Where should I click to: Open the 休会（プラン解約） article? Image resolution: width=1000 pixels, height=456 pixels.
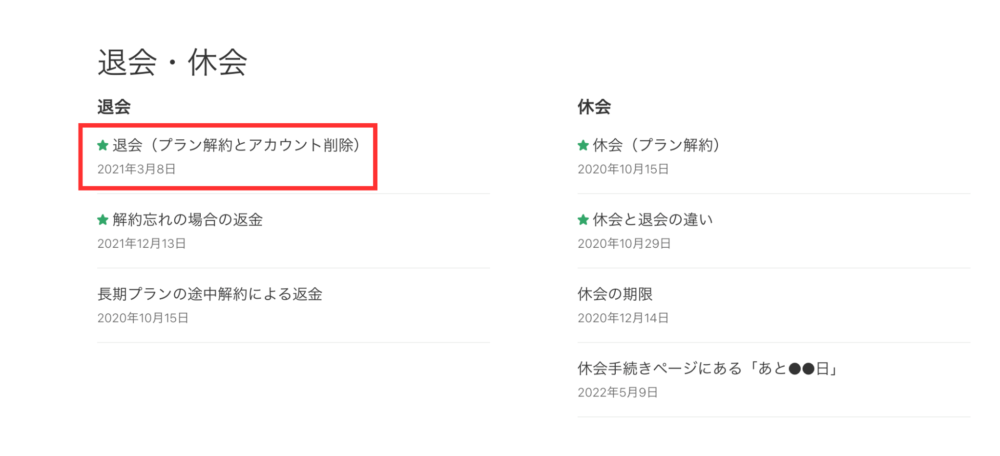click(x=657, y=146)
